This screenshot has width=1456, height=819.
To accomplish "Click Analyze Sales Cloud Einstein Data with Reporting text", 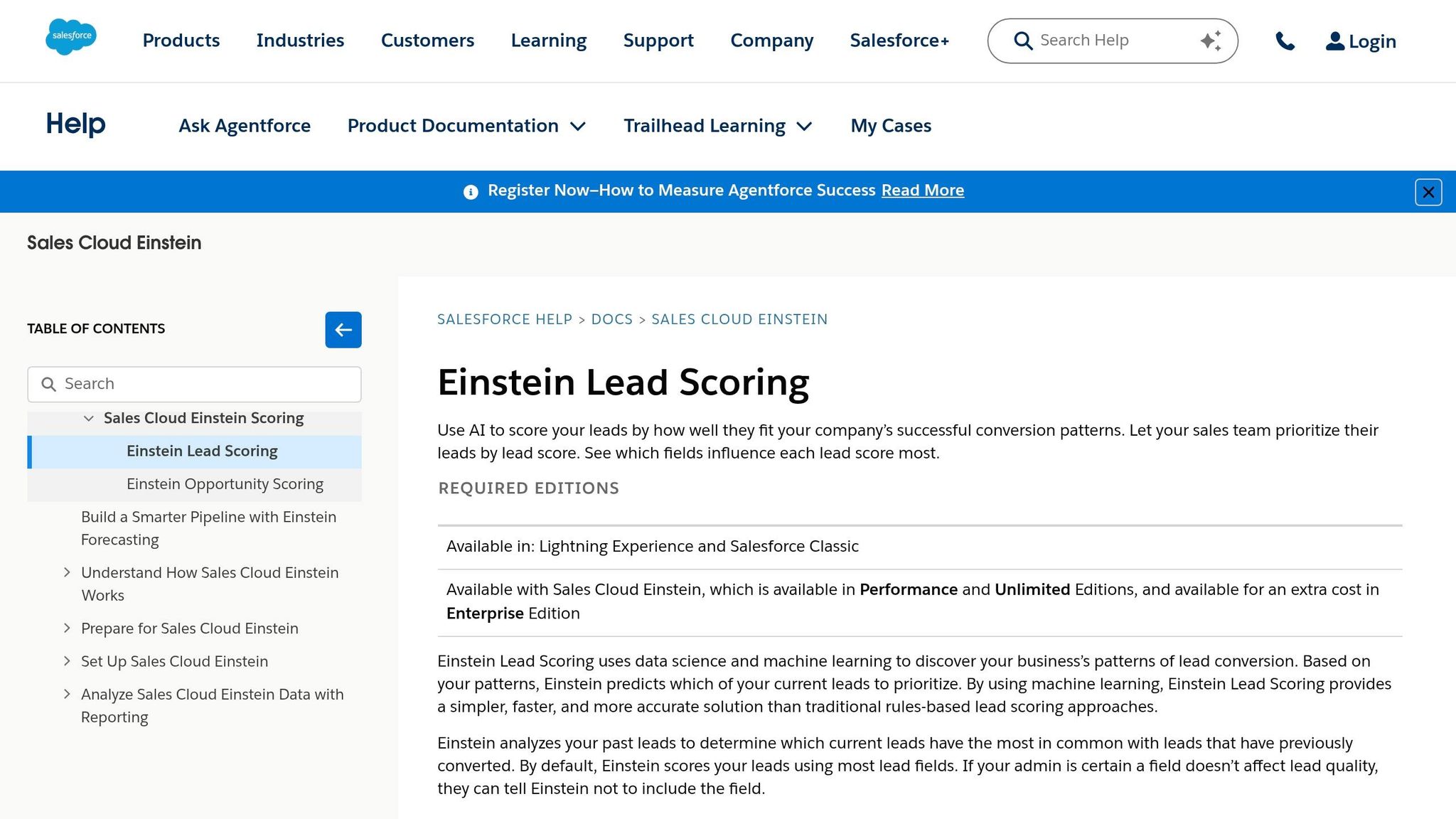I will [x=213, y=705].
